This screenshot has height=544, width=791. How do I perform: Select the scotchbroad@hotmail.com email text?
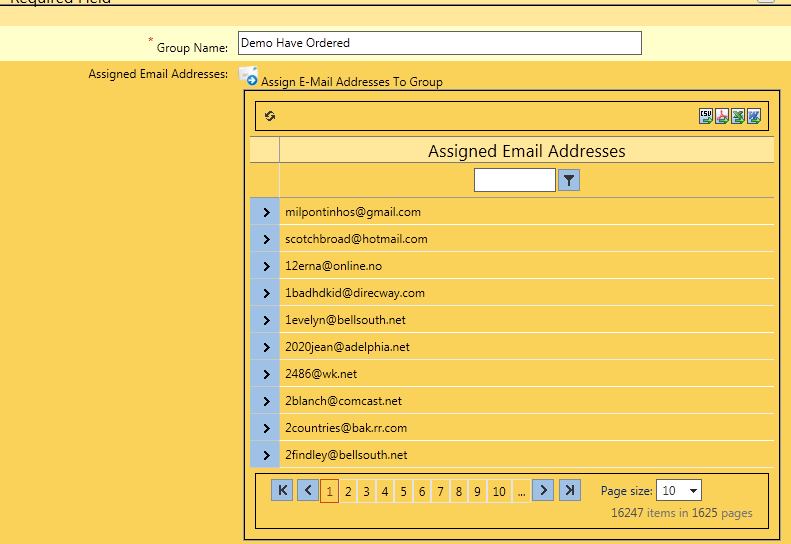point(356,239)
